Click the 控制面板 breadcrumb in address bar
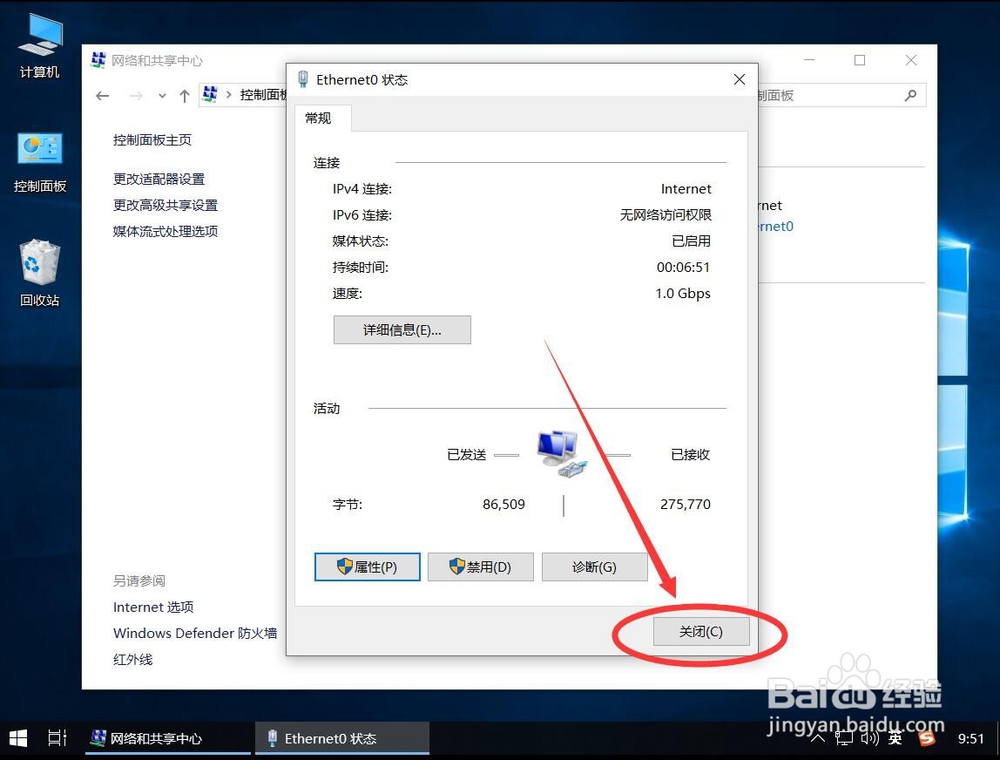This screenshot has height=760, width=1000. tap(263, 95)
